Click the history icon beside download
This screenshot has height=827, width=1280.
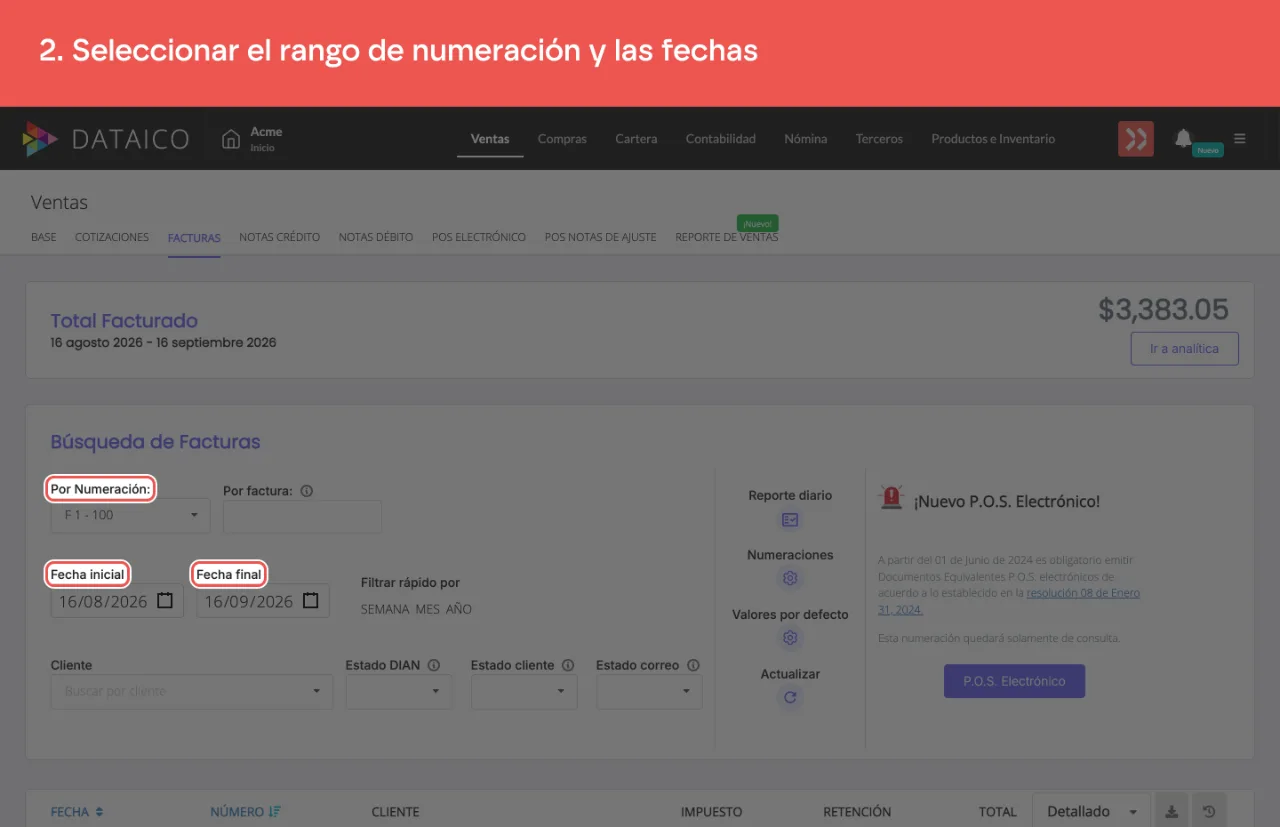[1209, 811]
